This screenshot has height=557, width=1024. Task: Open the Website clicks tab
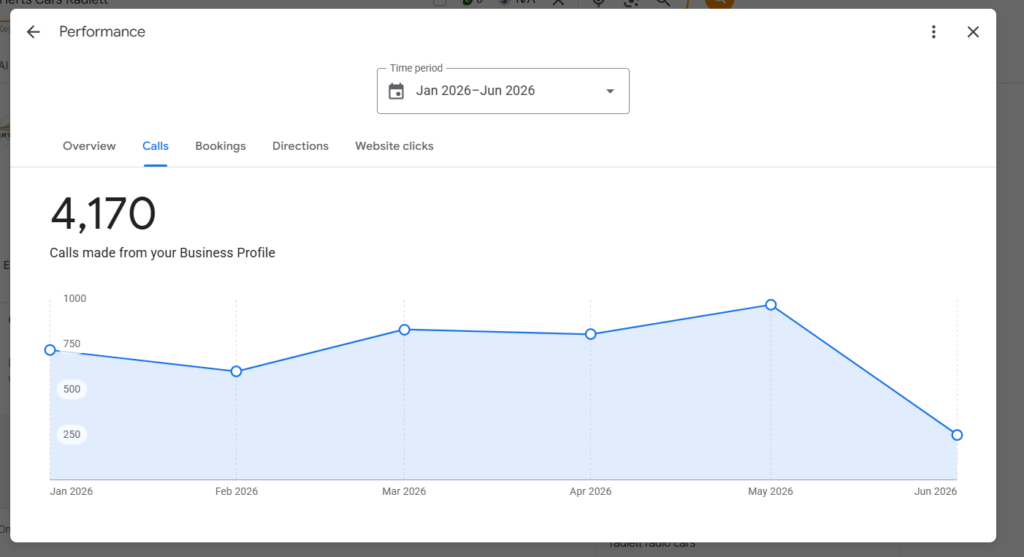point(394,146)
